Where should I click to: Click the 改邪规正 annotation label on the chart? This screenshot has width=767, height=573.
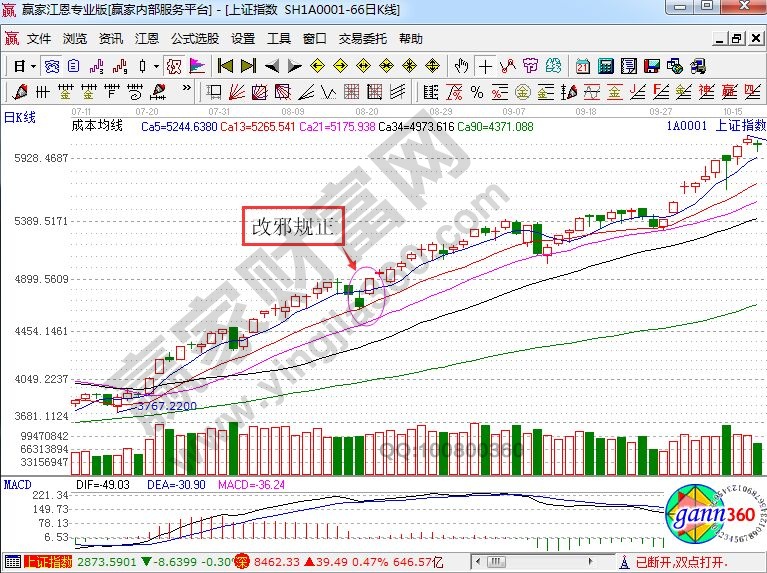295,228
